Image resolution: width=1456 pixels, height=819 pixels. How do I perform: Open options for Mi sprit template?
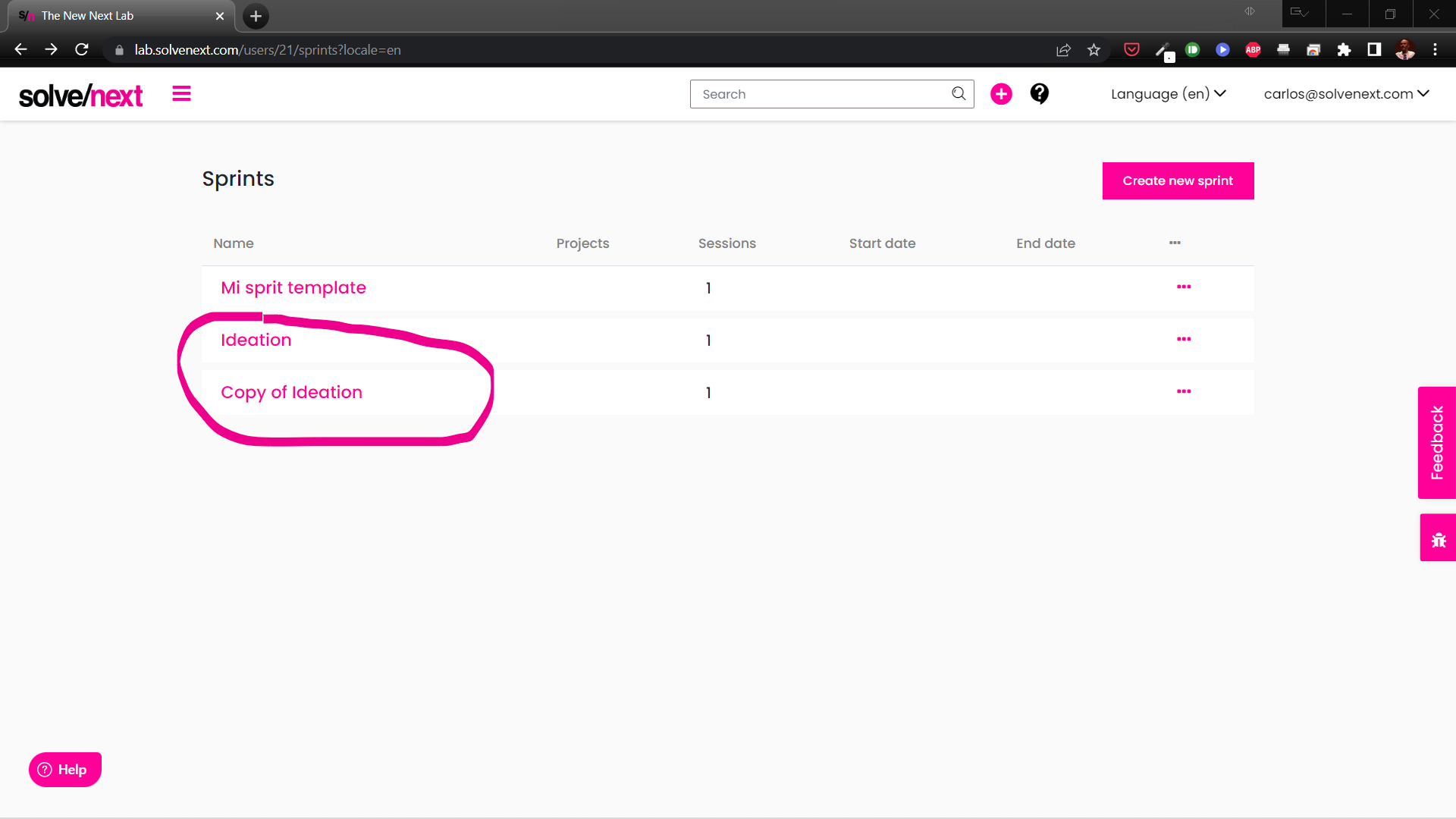tap(1184, 287)
